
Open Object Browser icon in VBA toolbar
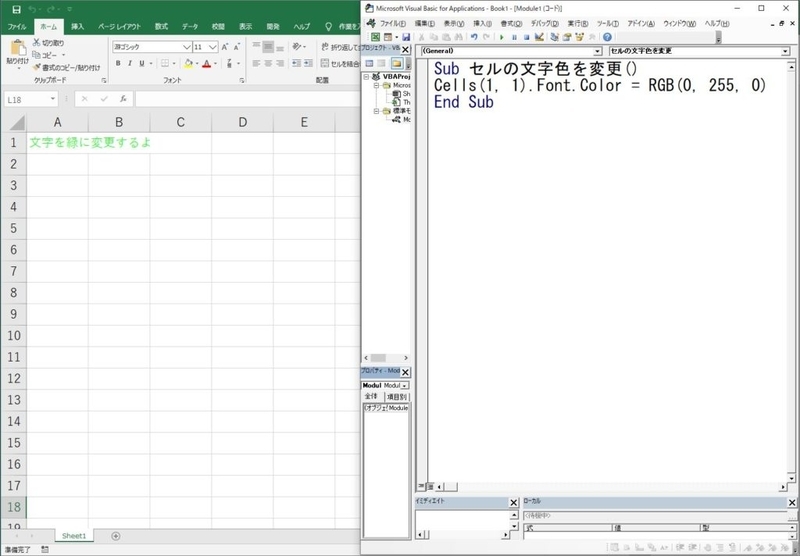pyautogui.click(x=579, y=37)
